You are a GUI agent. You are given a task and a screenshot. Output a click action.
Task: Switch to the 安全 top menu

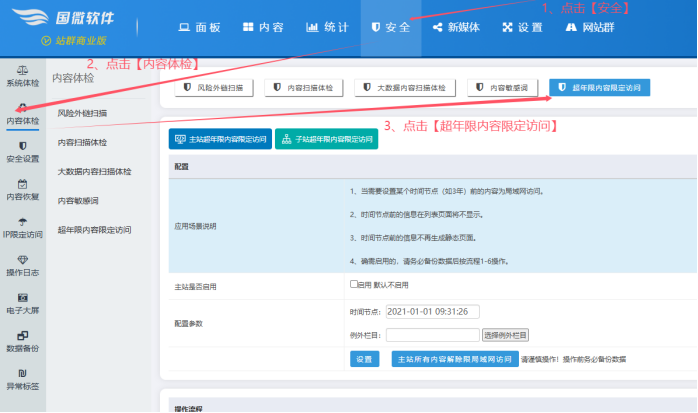[391, 27]
